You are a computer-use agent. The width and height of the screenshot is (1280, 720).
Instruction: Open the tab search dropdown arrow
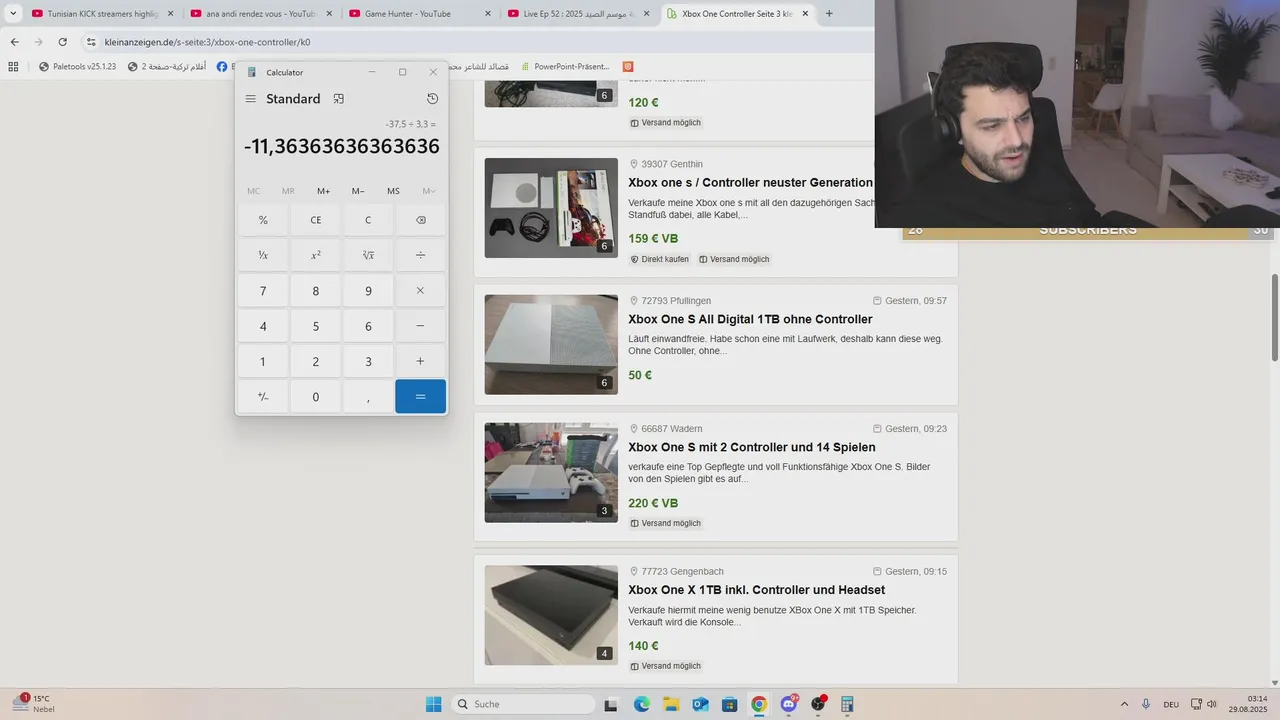(x=13, y=14)
